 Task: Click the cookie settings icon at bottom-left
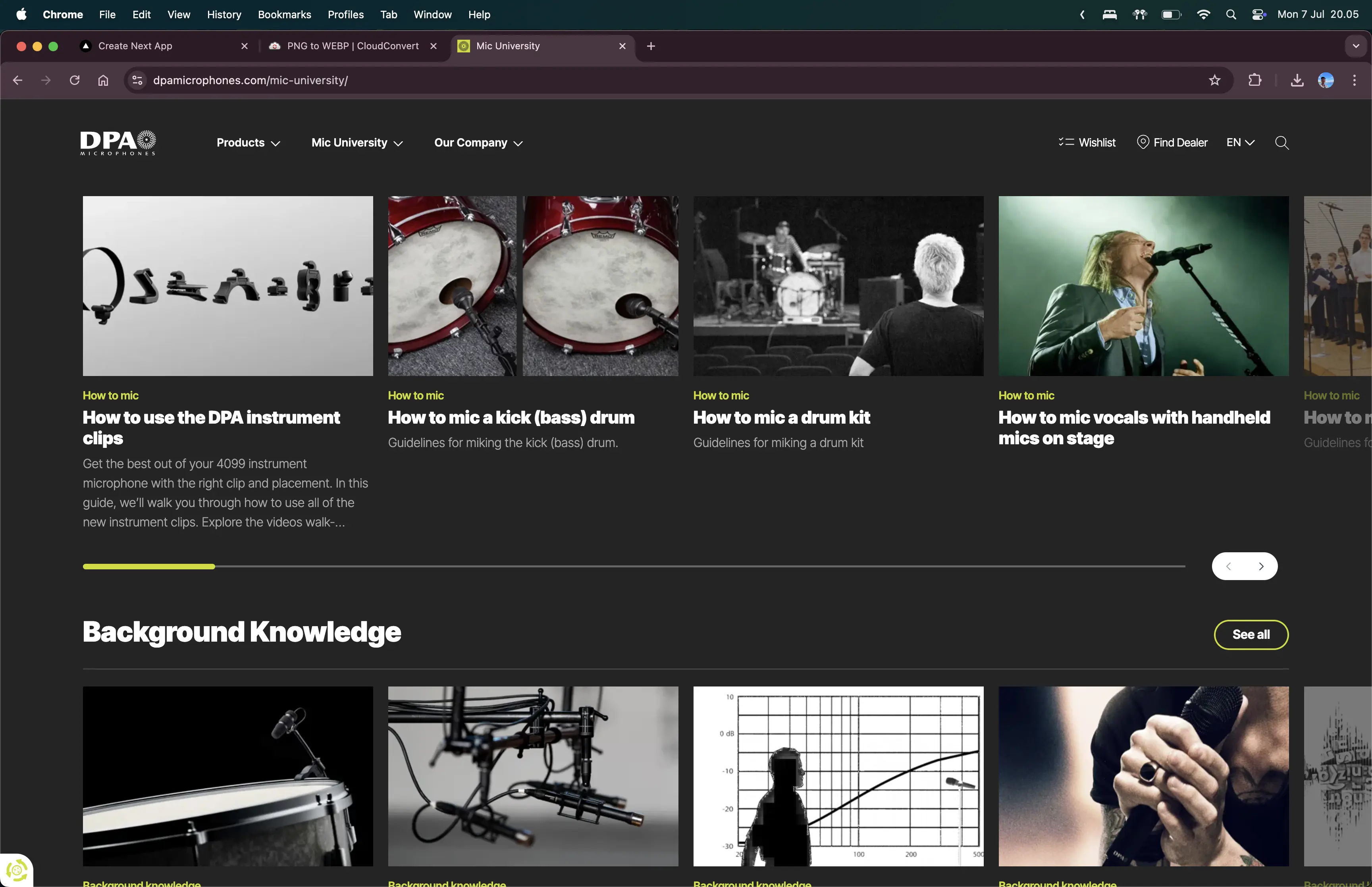pyautogui.click(x=16, y=870)
